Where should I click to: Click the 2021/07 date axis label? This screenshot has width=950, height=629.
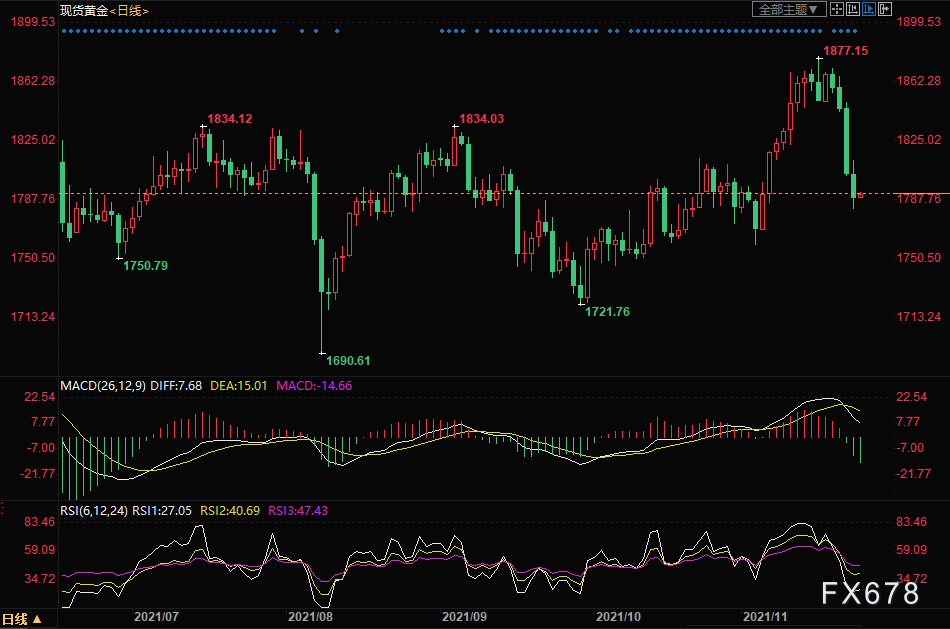click(x=156, y=617)
